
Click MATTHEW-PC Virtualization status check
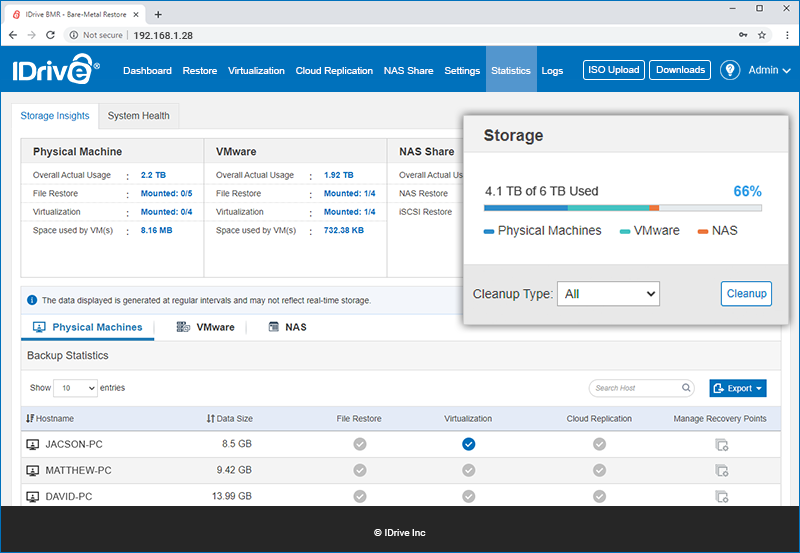(x=468, y=470)
